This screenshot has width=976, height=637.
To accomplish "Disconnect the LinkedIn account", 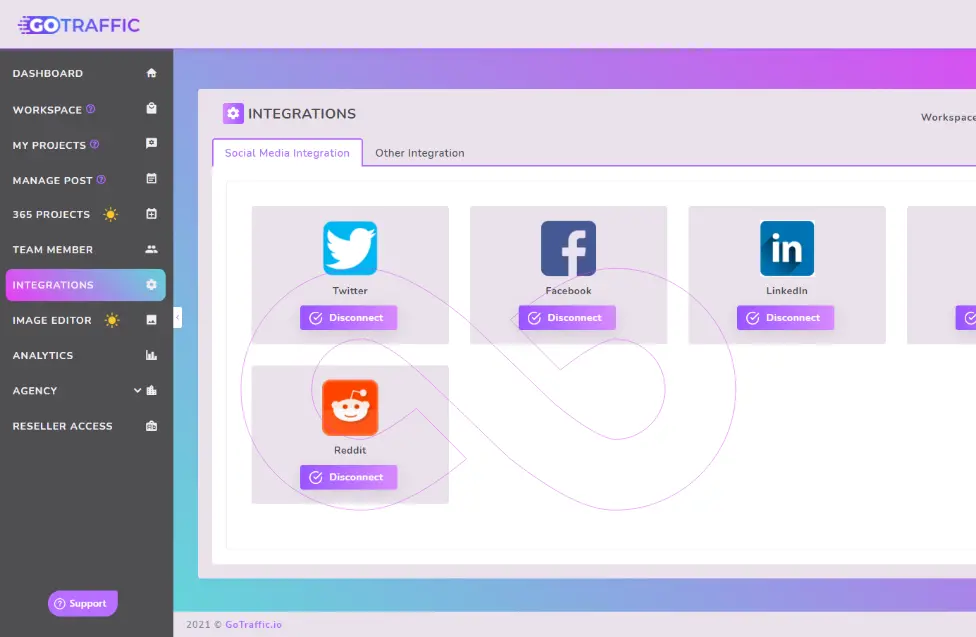I will (x=786, y=318).
